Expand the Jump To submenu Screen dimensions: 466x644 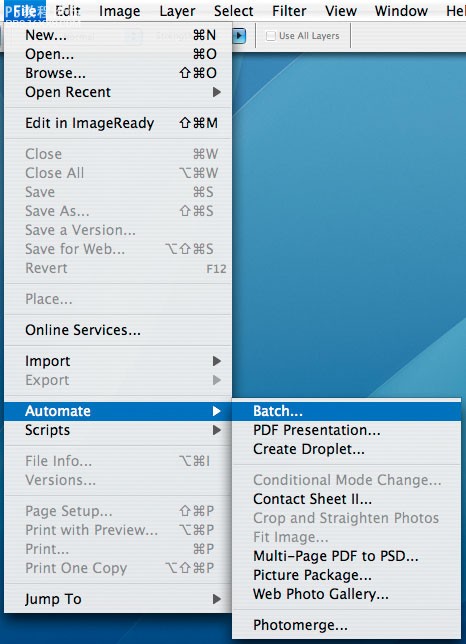point(118,599)
